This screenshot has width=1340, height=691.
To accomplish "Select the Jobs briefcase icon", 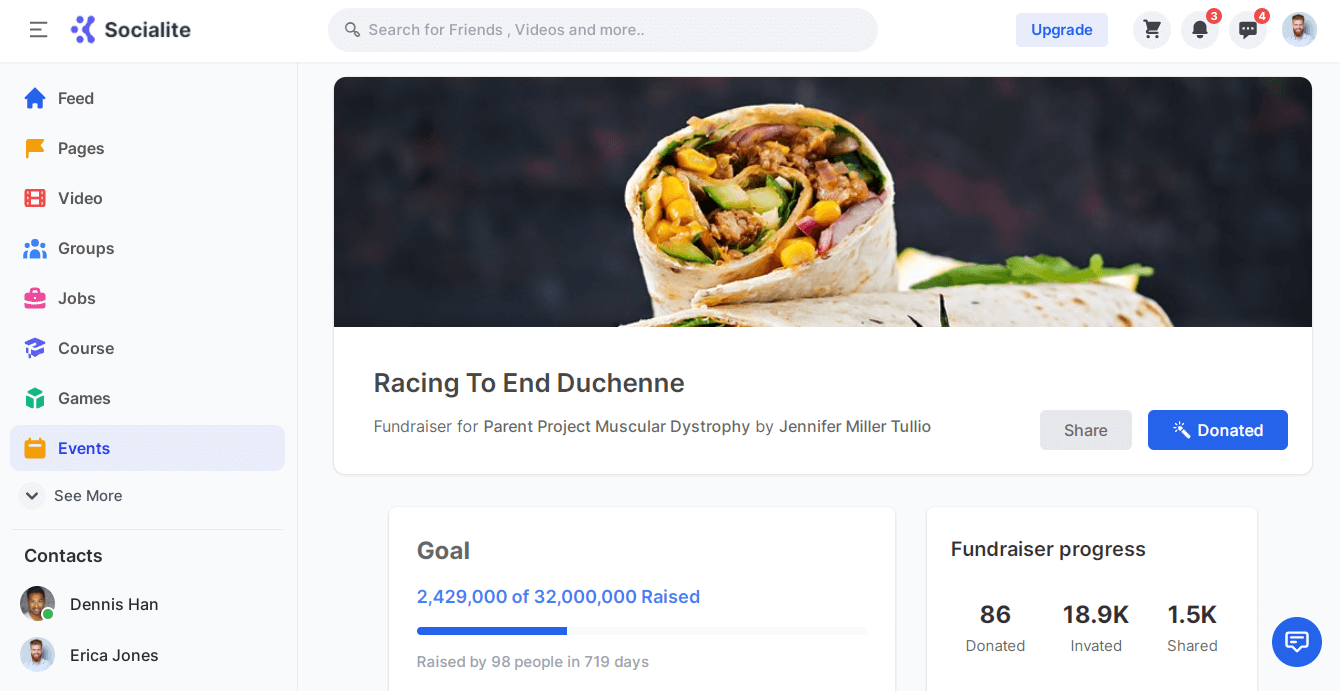I will pos(35,298).
